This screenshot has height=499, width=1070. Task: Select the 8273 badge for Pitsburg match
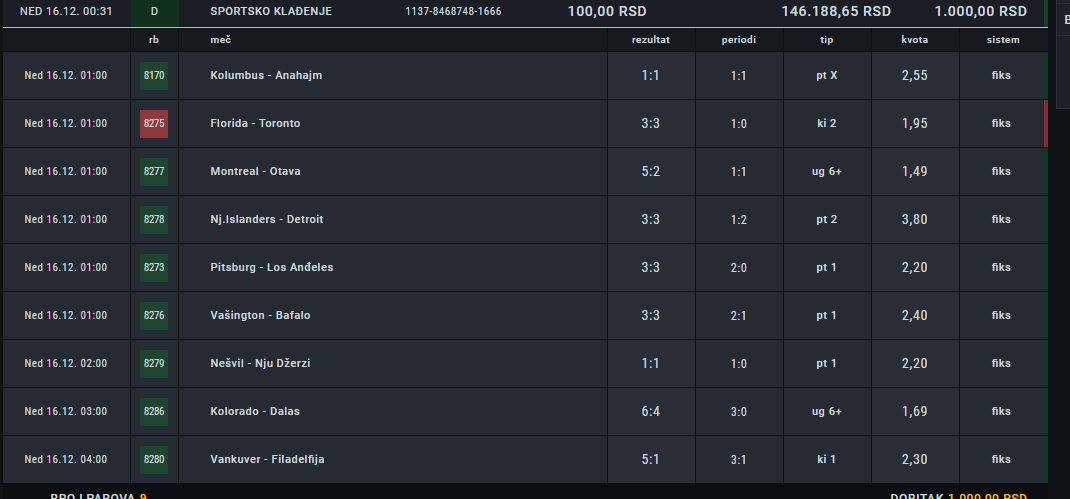click(x=154, y=268)
